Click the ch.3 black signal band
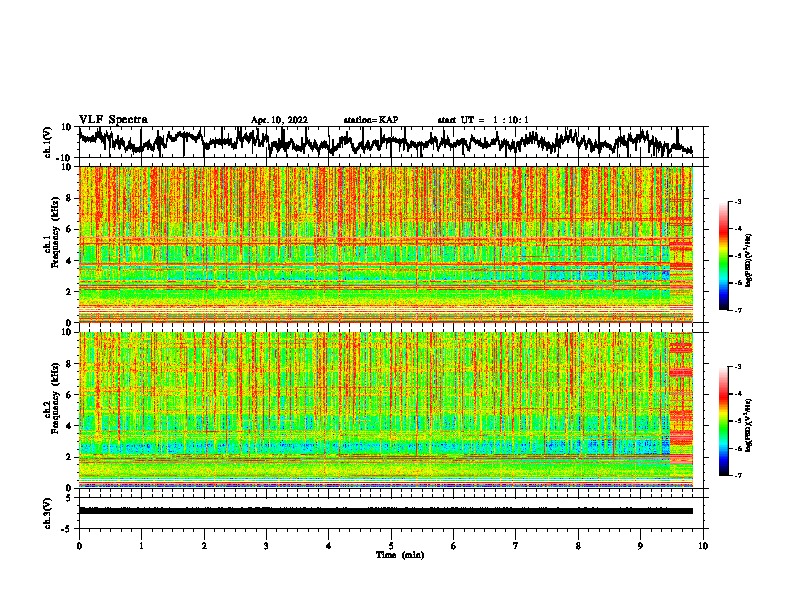Viewport: 792px width, 612px height. coord(386,511)
